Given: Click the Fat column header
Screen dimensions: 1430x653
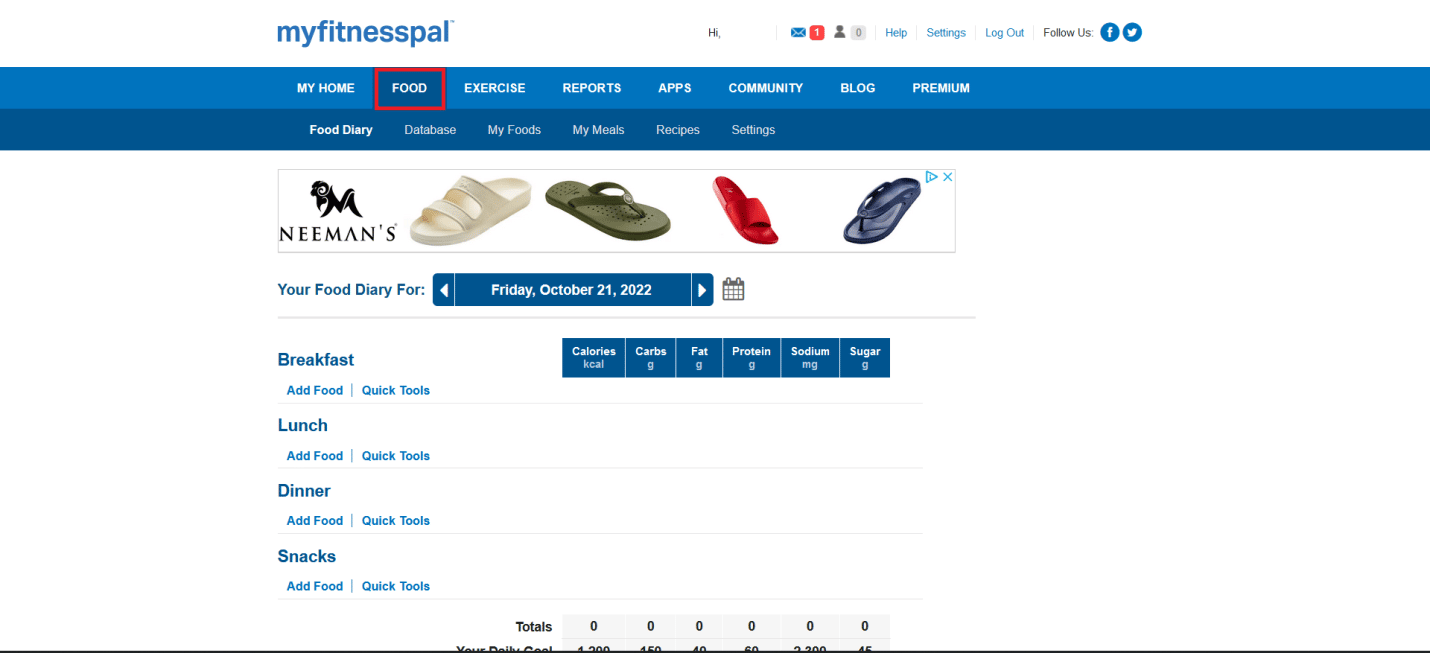Looking at the screenshot, I should (699, 358).
